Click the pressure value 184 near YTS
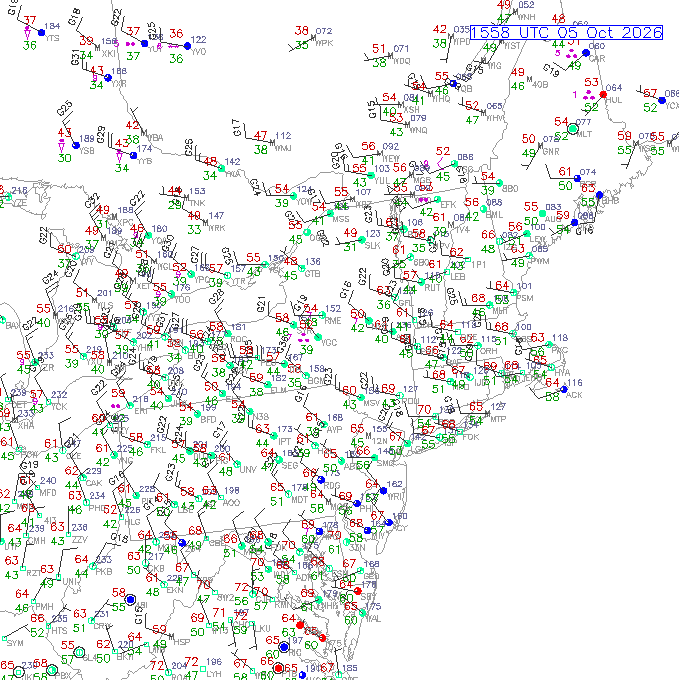This screenshot has height=680, width=680. 52,26
